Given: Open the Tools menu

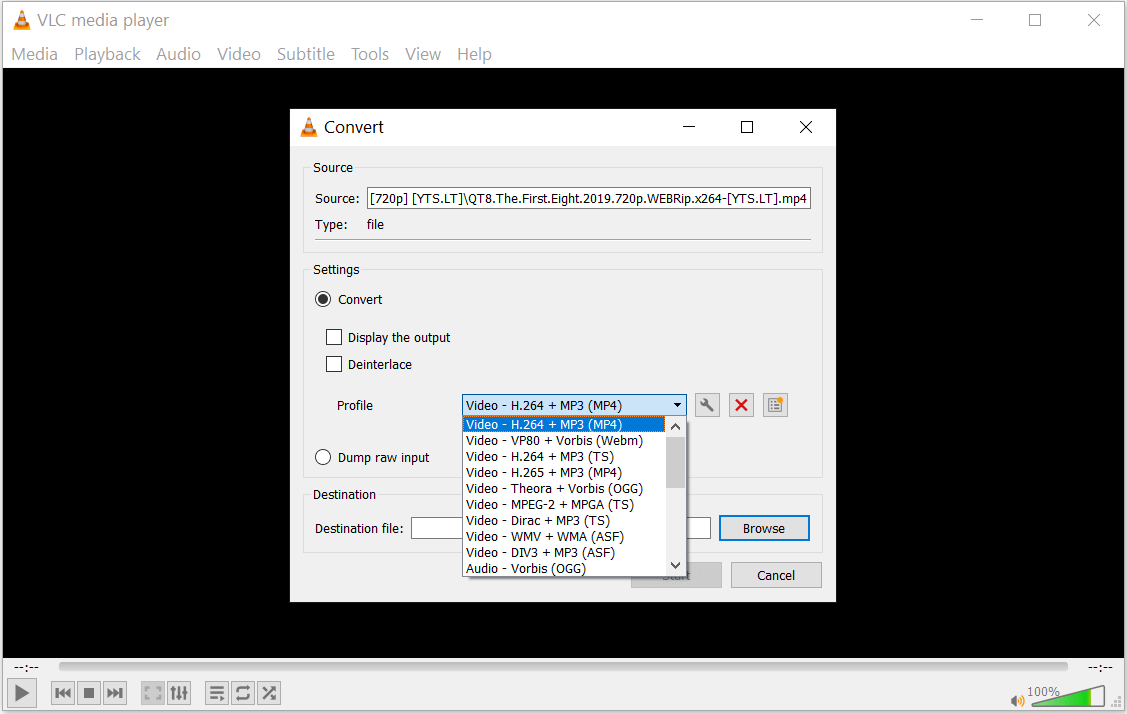Looking at the screenshot, I should 369,54.
